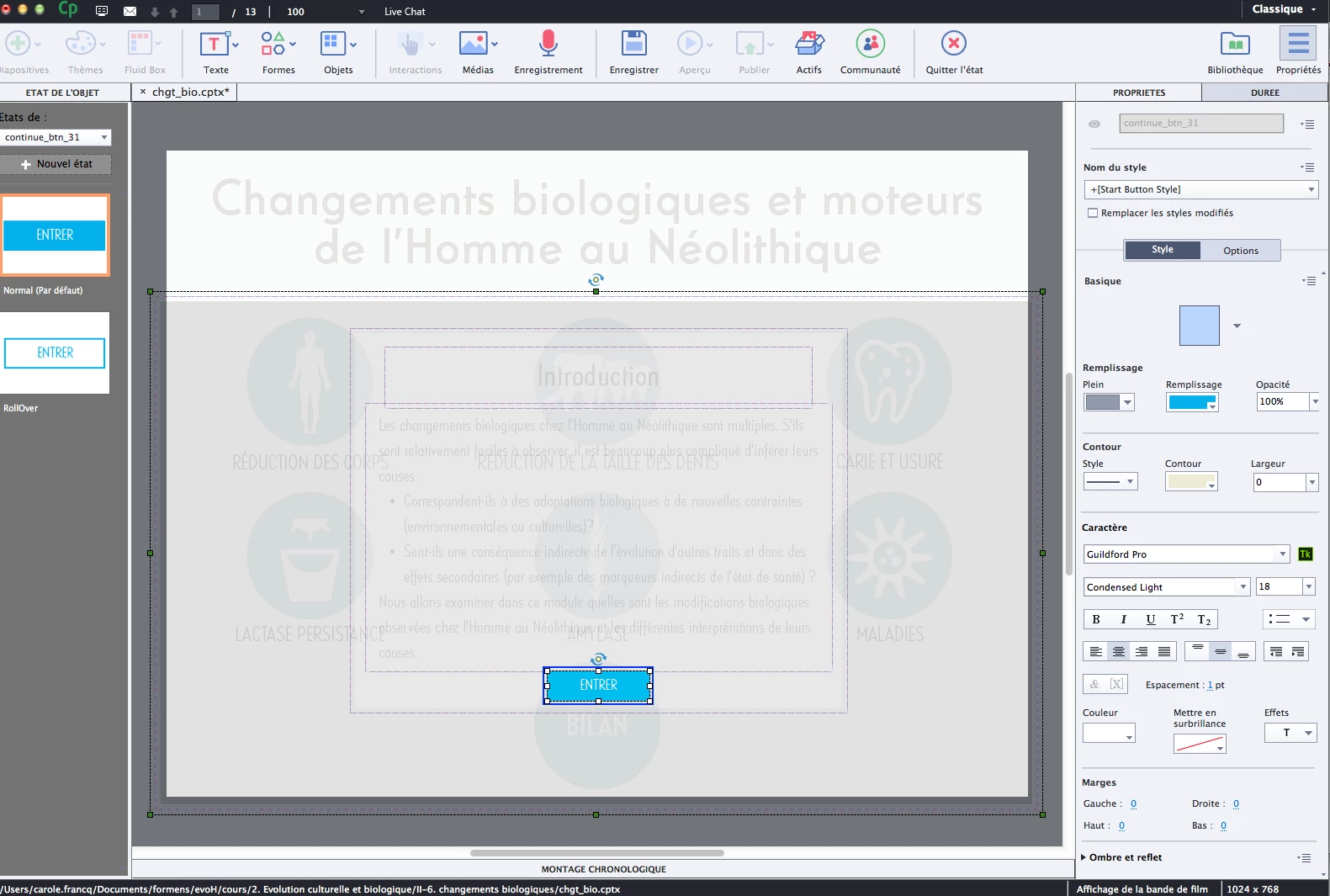Open the Contour color swatch
The image size is (1330, 896).
[x=1191, y=482]
